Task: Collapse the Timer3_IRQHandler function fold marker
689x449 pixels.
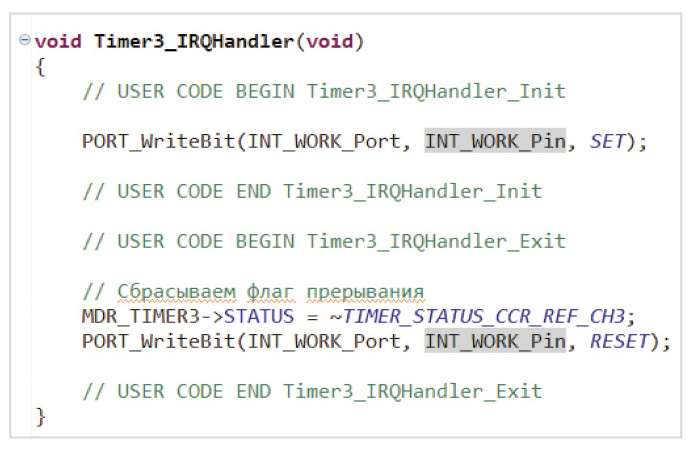Action: click(x=25, y=40)
